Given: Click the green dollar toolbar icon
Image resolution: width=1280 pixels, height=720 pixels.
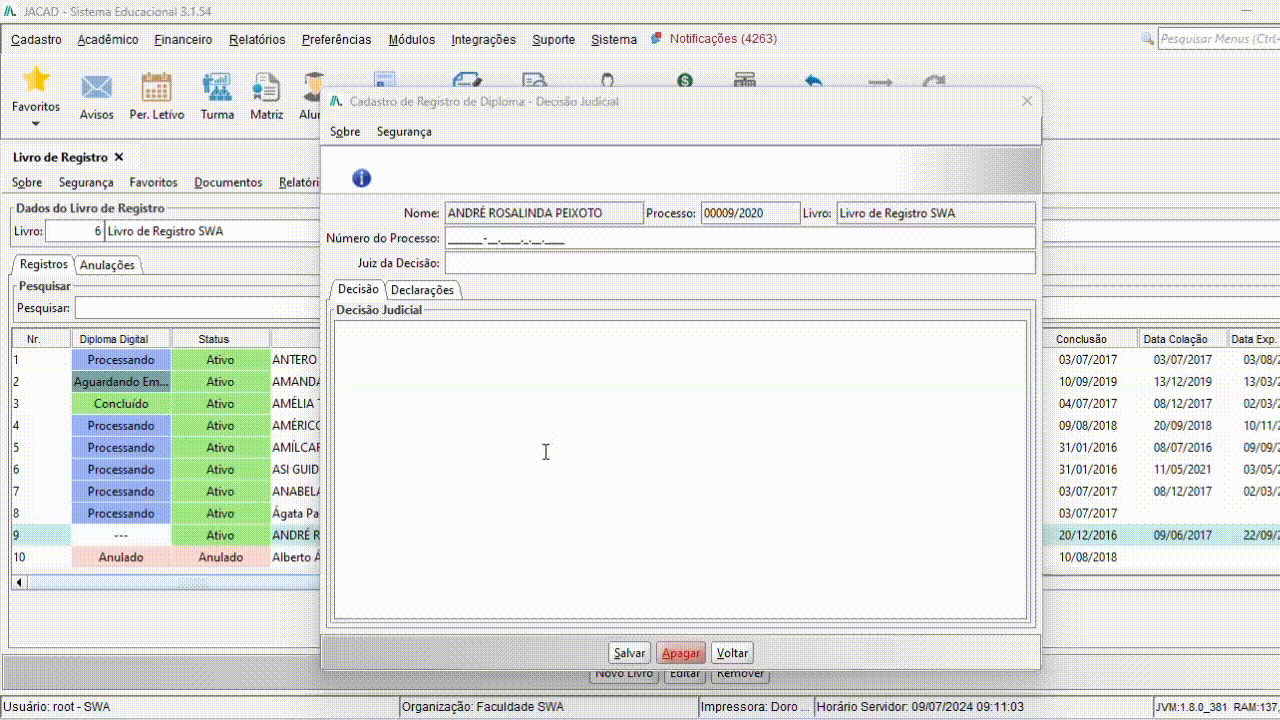Looking at the screenshot, I should 684,81.
